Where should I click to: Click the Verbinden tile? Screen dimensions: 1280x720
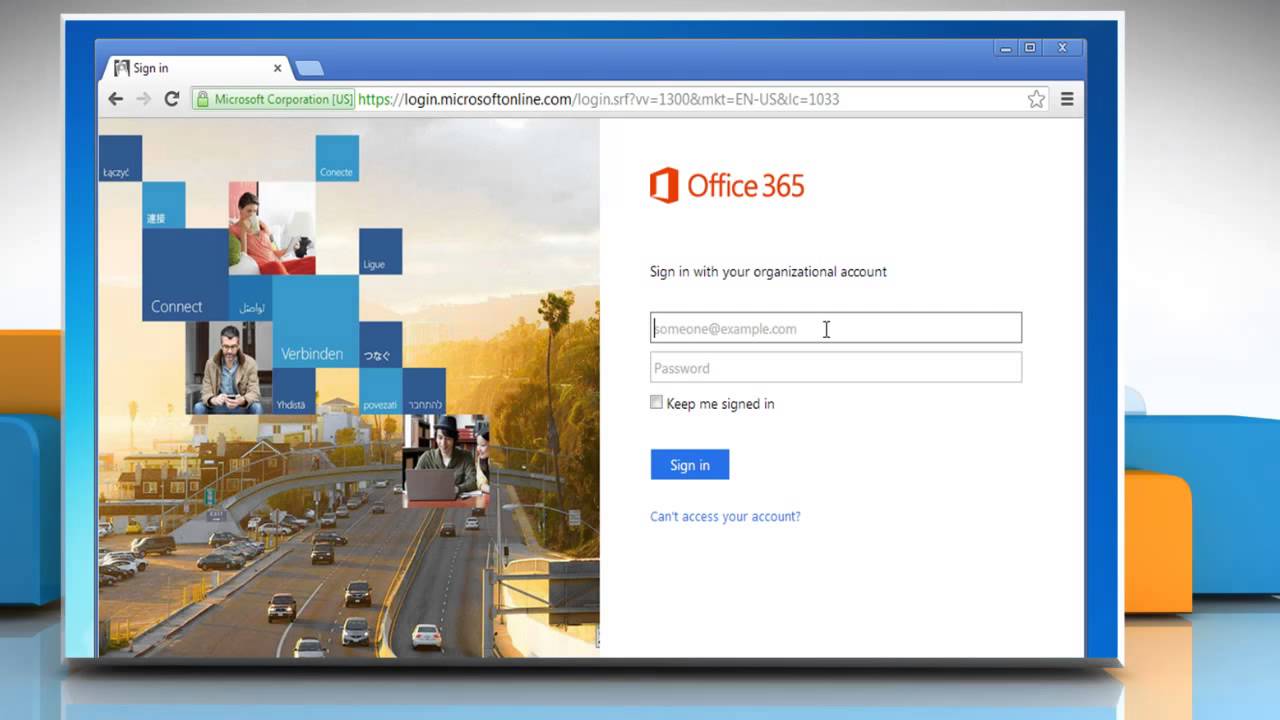[315, 322]
